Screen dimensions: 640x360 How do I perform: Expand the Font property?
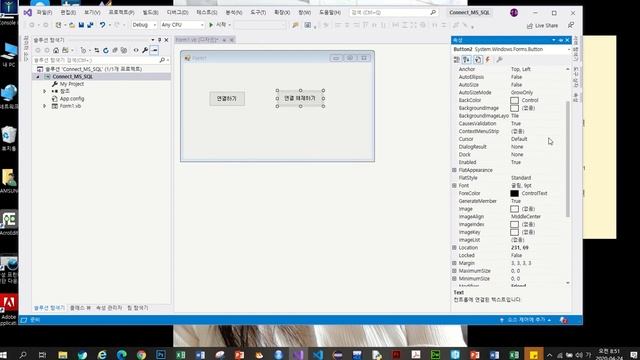pyautogui.click(x=454, y=185)
